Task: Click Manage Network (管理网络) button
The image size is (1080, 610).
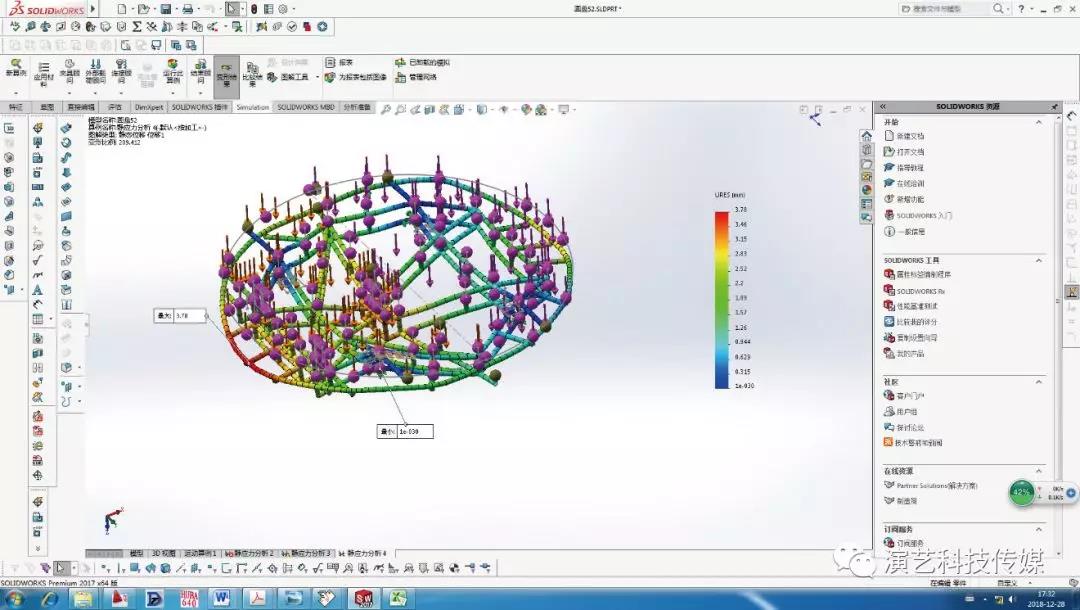Action: tap(417, 77)
